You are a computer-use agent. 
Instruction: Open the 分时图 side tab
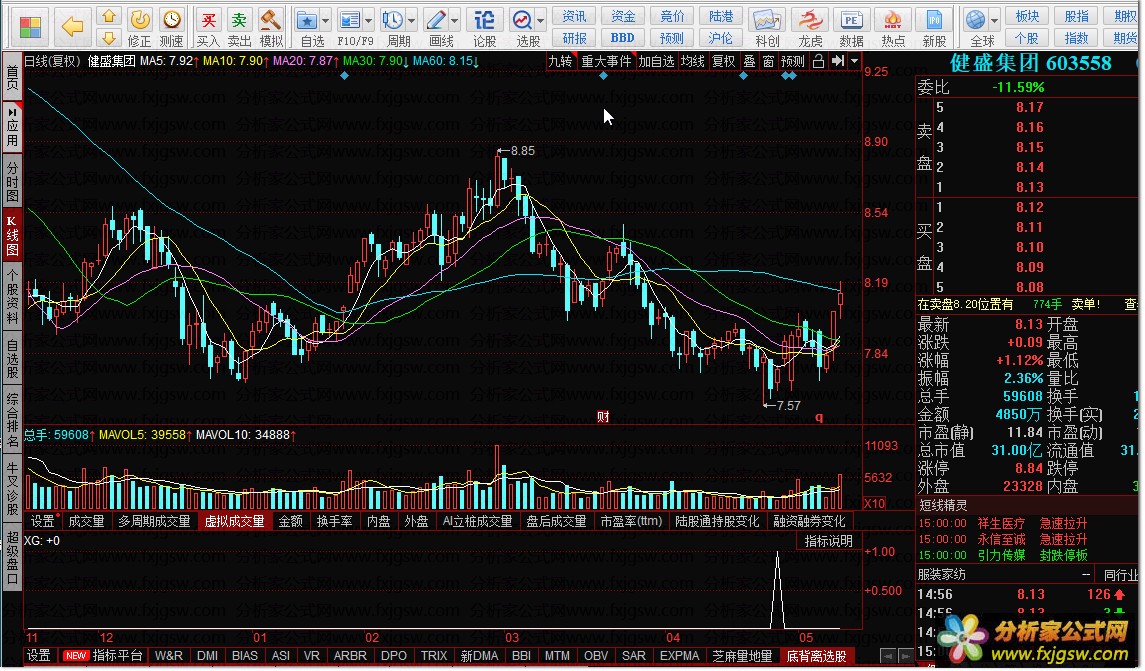12,182
